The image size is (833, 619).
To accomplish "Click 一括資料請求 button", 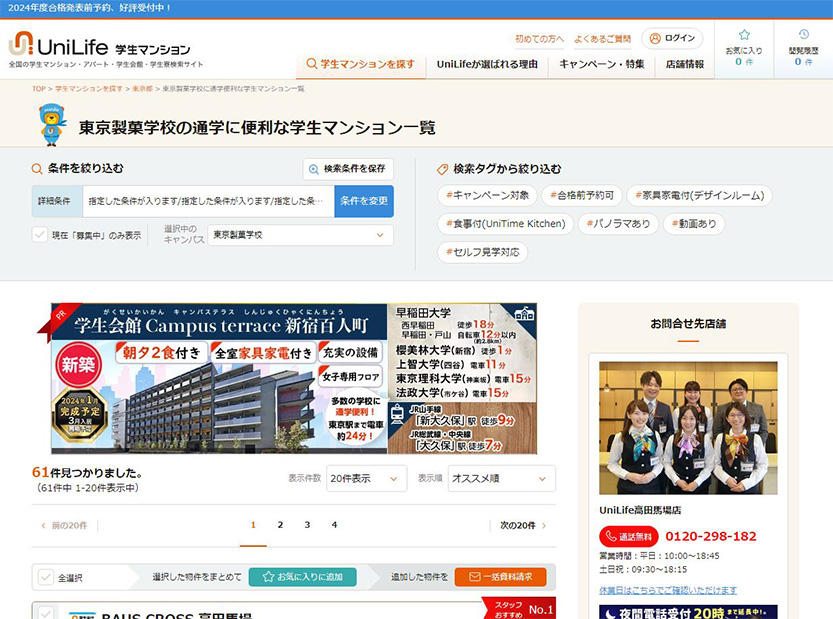I will [500, 577].
